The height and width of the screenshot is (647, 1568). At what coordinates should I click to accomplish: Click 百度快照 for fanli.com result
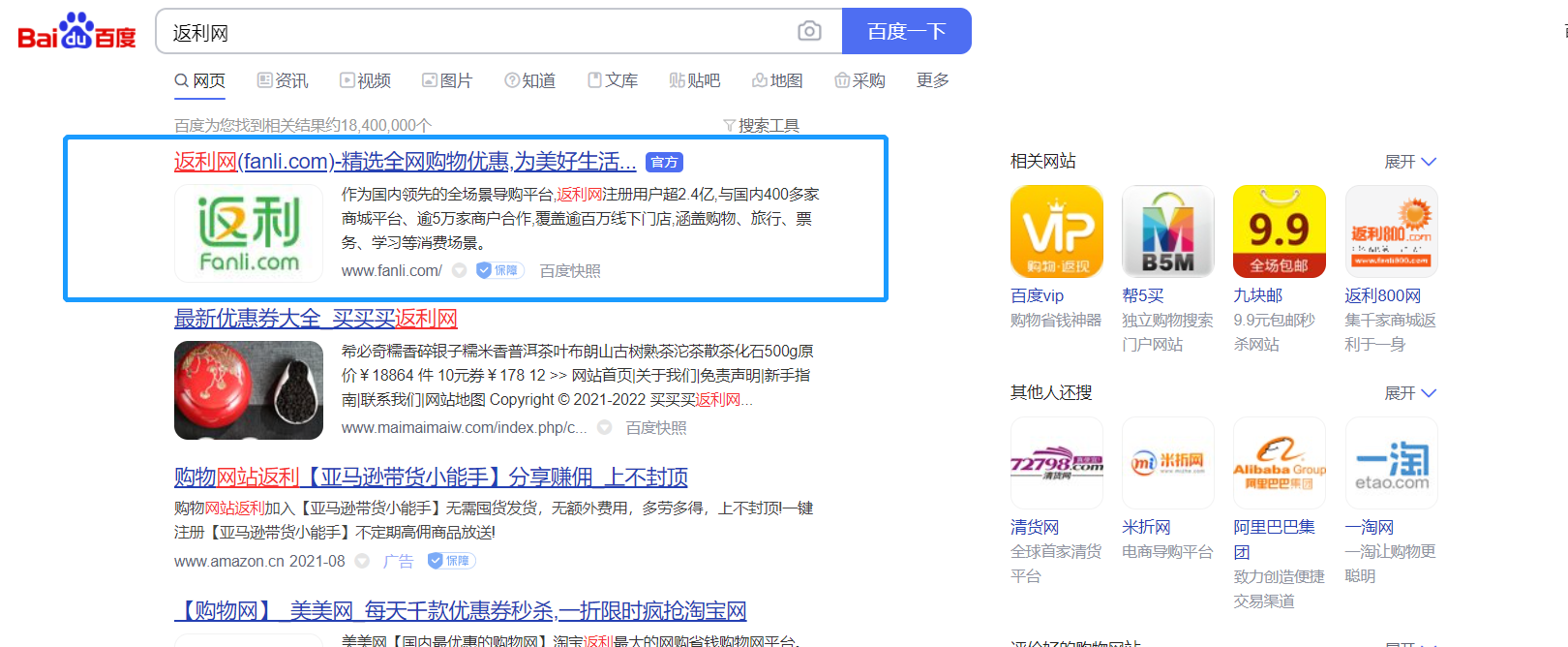tap(570, 270)
